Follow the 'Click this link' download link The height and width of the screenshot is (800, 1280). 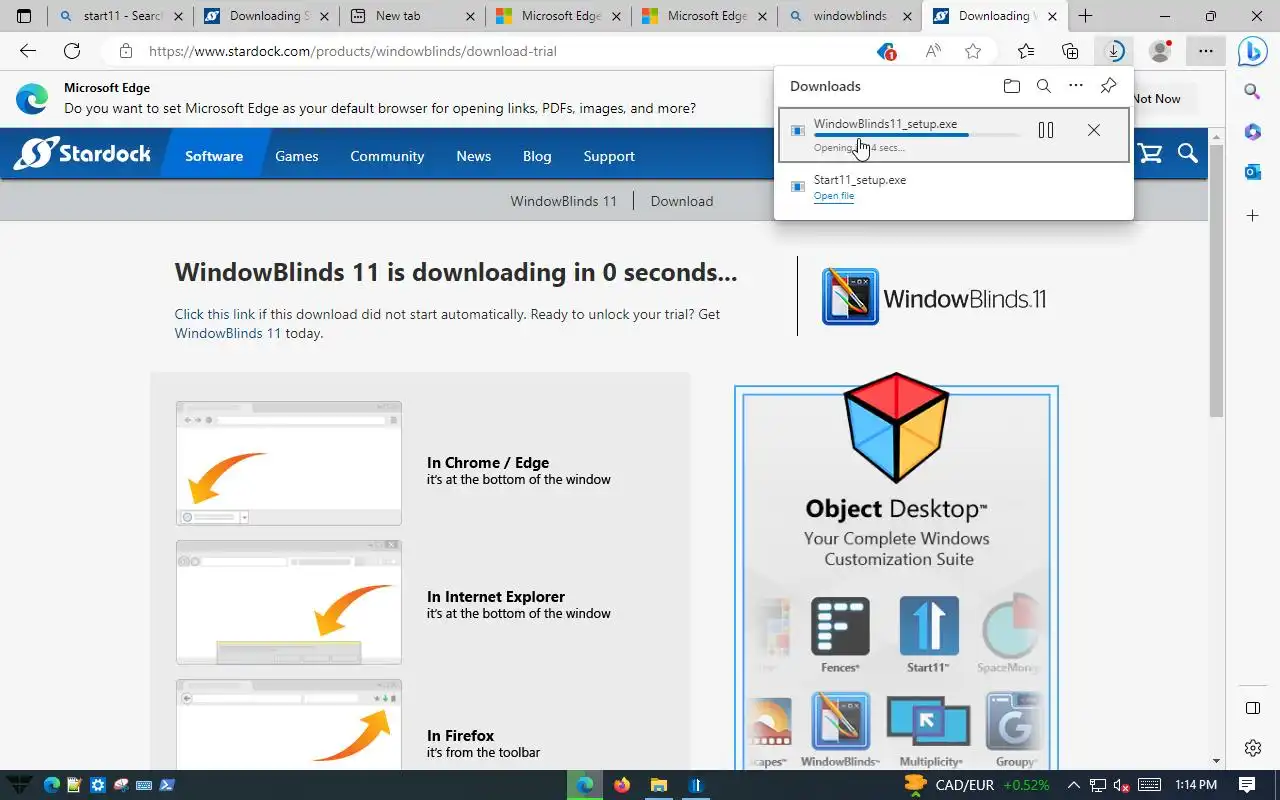click(215, 314)
